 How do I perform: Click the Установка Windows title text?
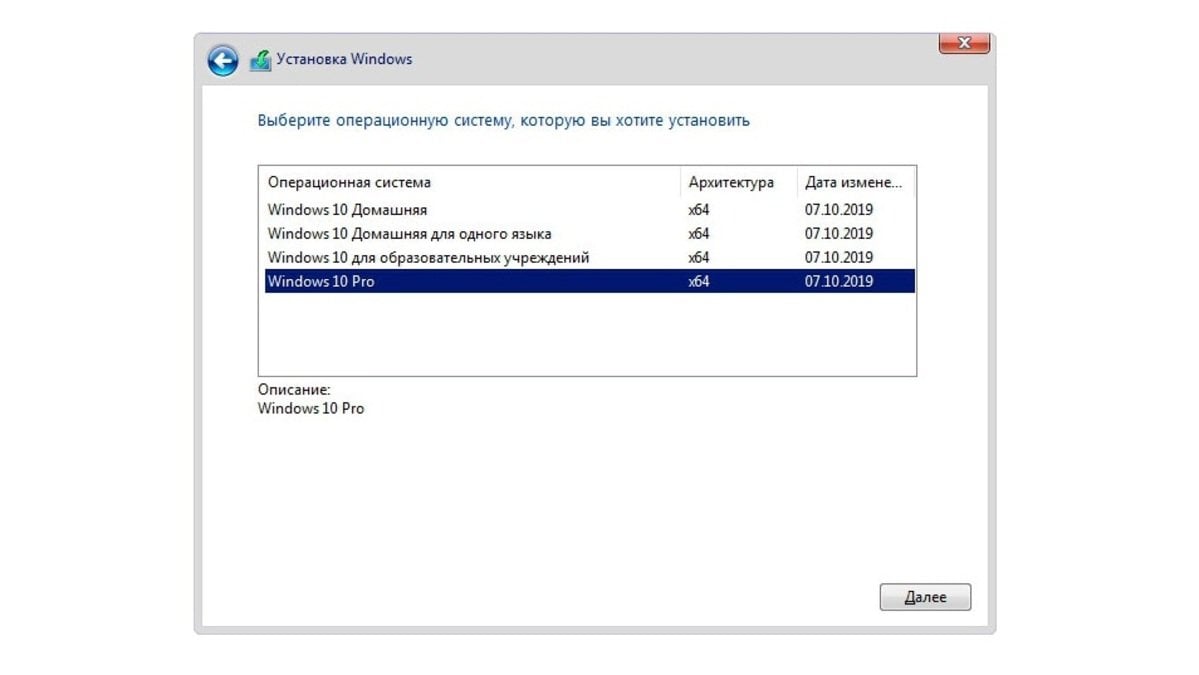(x=344, y=59)
